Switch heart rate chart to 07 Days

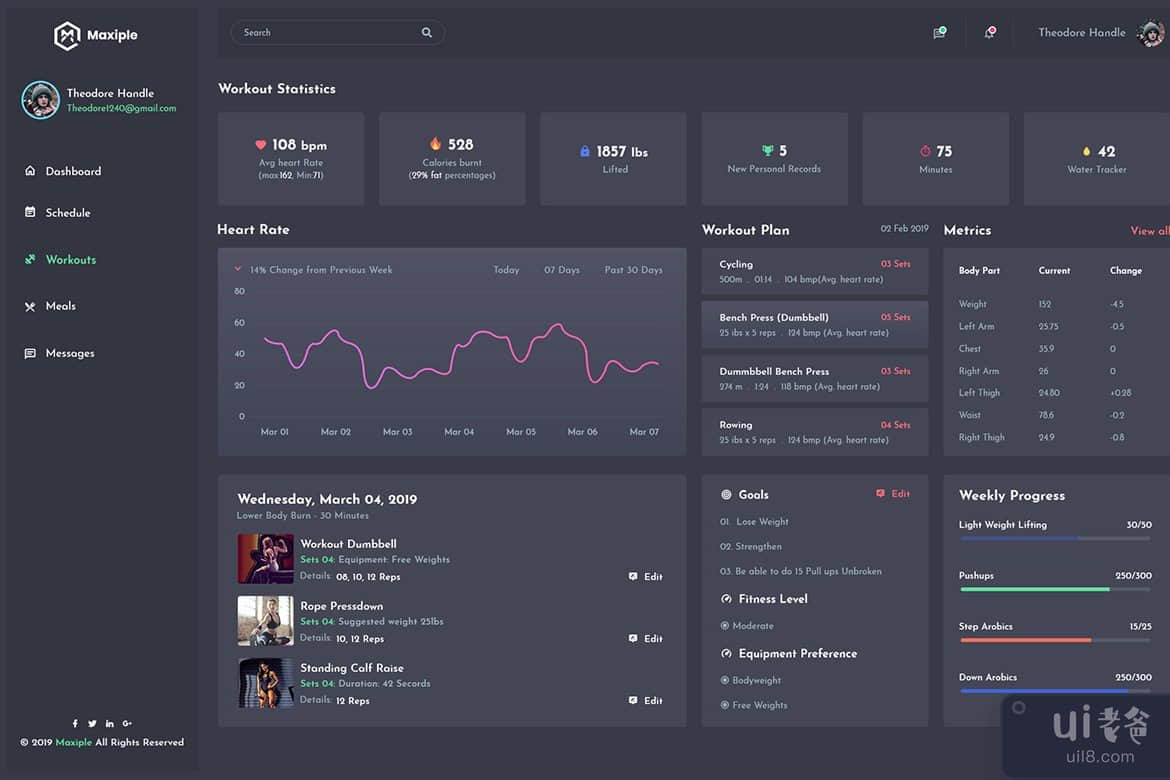[x=561, y=270]
